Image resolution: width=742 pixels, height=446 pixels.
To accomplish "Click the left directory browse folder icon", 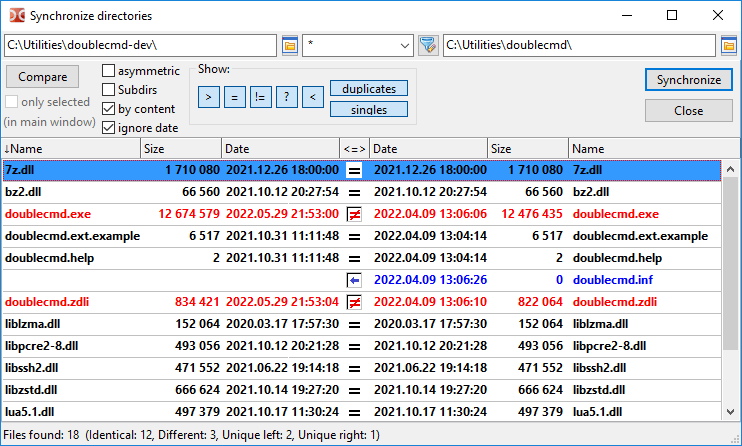I will click(290, 45).
